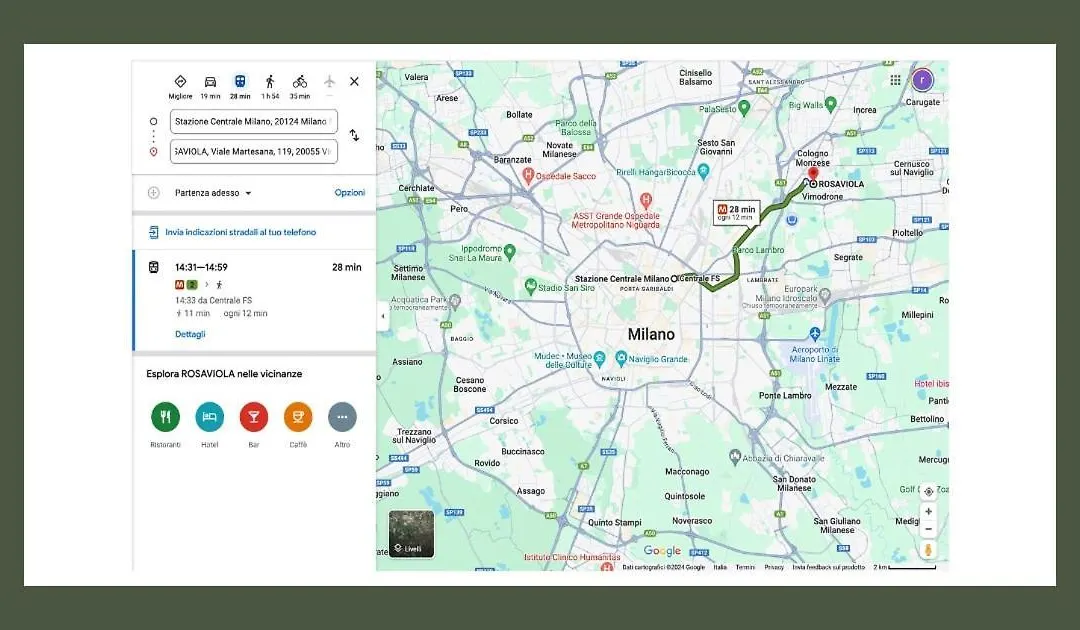
Task: Select public transit mode, 28 min
Action: (240, 87)
